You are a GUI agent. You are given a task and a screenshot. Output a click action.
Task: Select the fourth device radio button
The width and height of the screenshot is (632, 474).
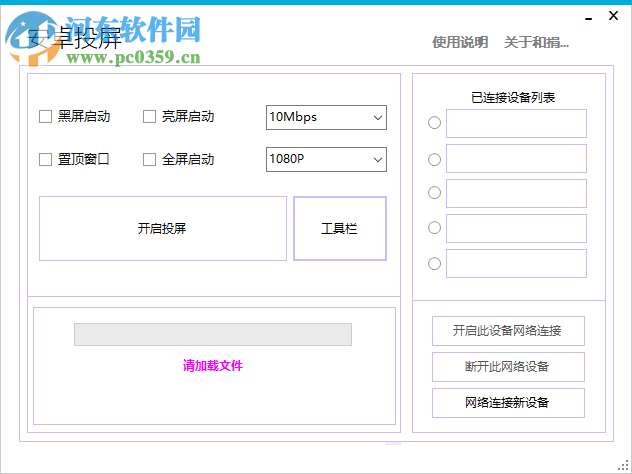(434, 228)
